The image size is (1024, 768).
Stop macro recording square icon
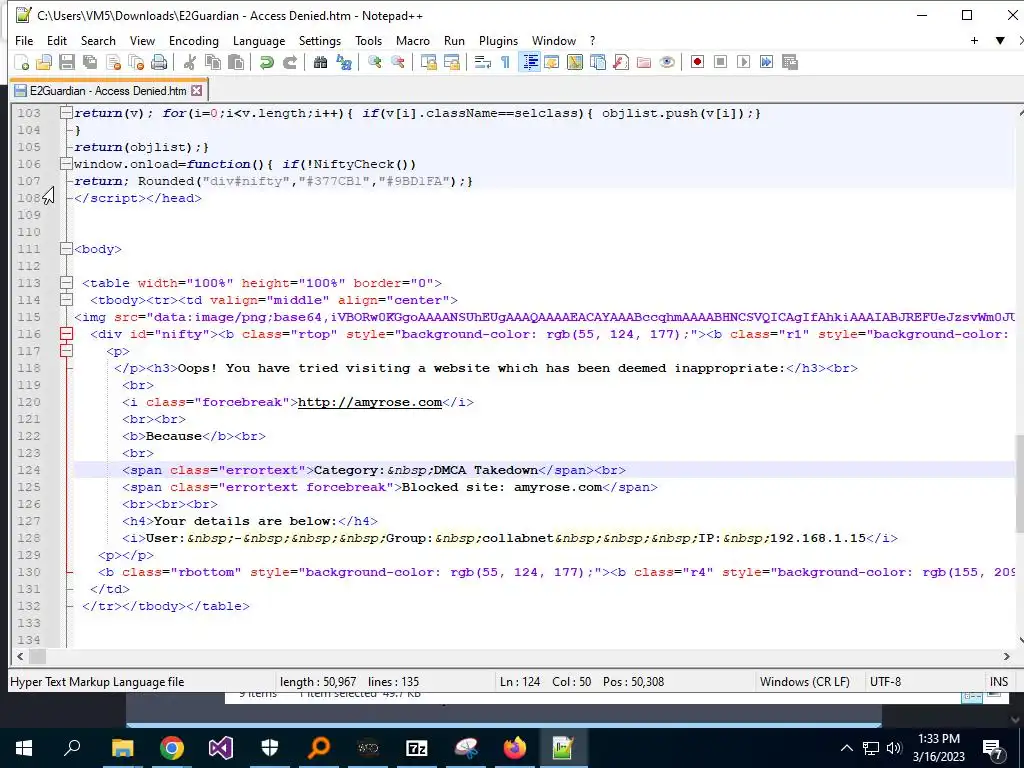pyautogui.click(x=720, y=62)
